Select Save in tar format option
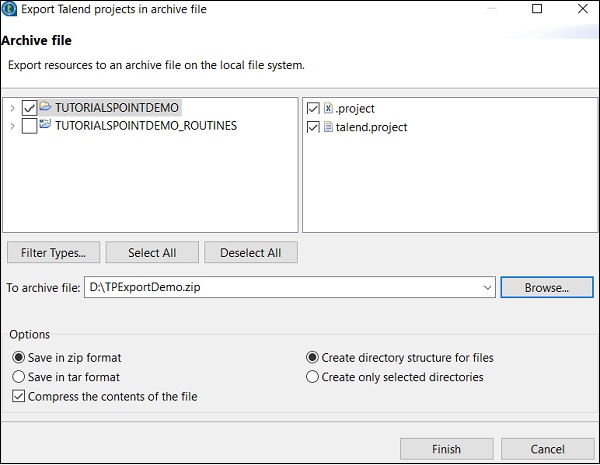The height and width of the screenshot is (465, 600). pyautogui.click(x=19, y=377)
